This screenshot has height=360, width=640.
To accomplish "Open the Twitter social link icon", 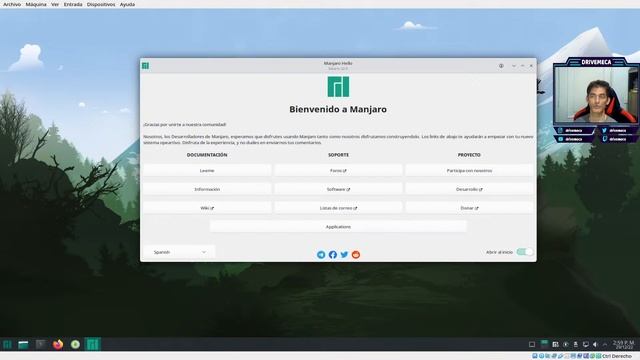I will pyautogui.click(x=344, y=254).
